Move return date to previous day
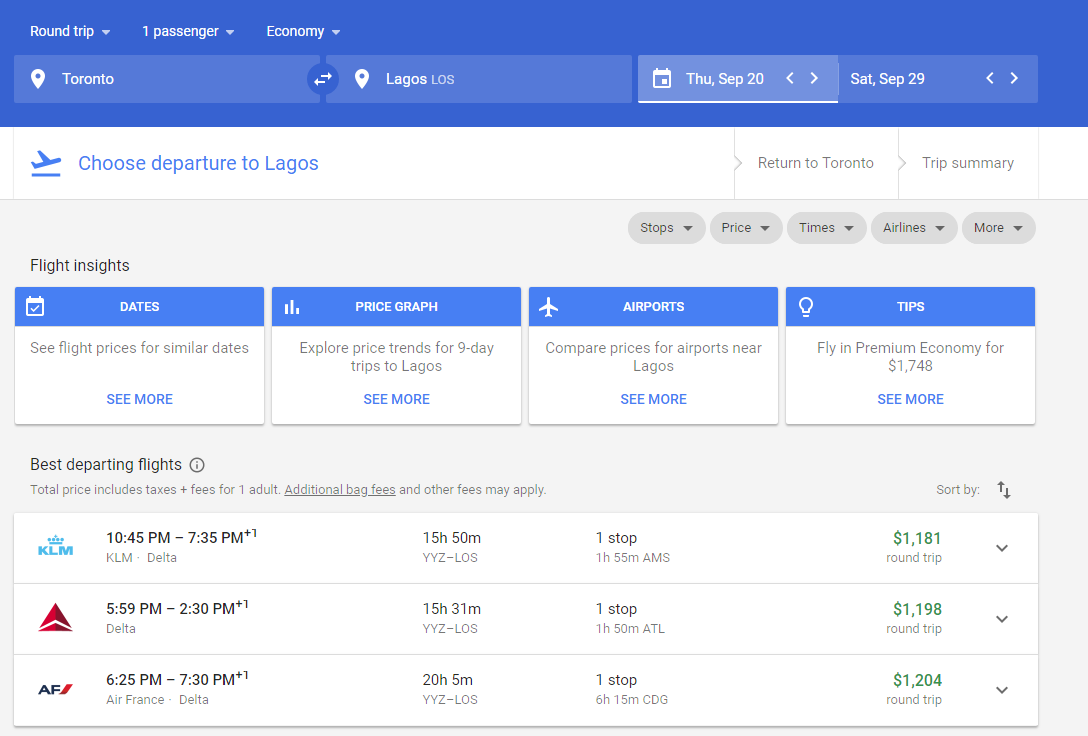This screenshot has width=1088, height=736. (990, 79)
